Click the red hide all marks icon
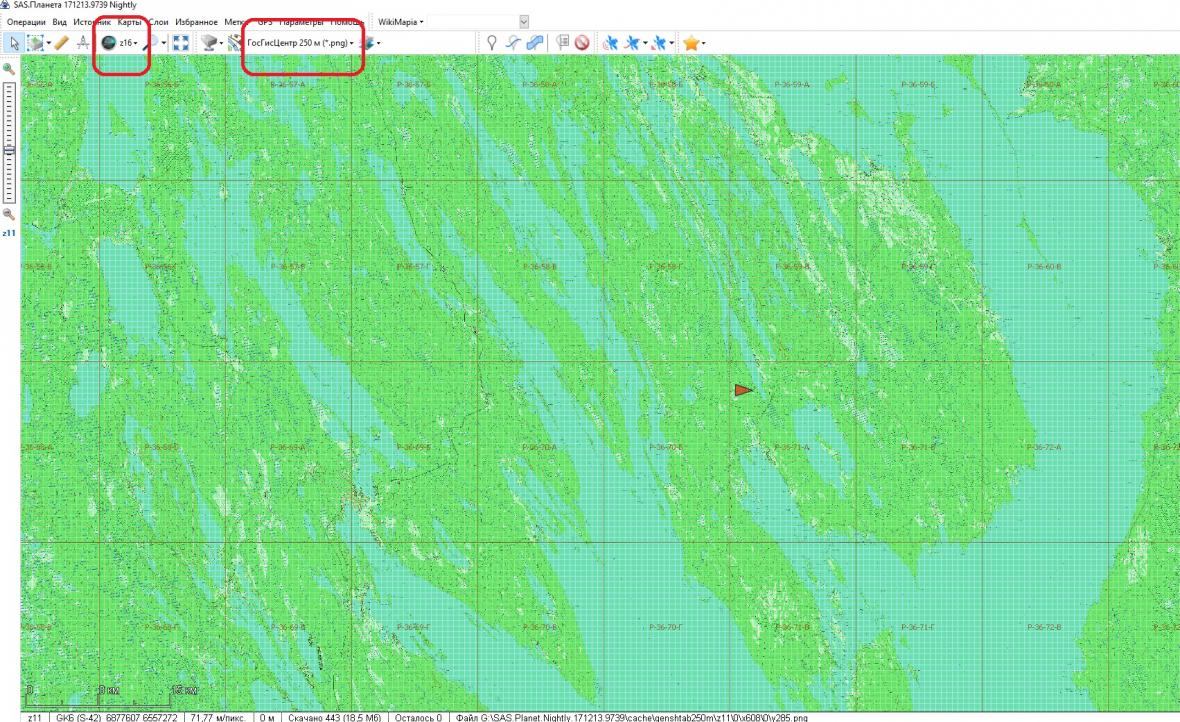Viewport: 1180px width, 722px height. pyautogui.click(x=581, y=43)
